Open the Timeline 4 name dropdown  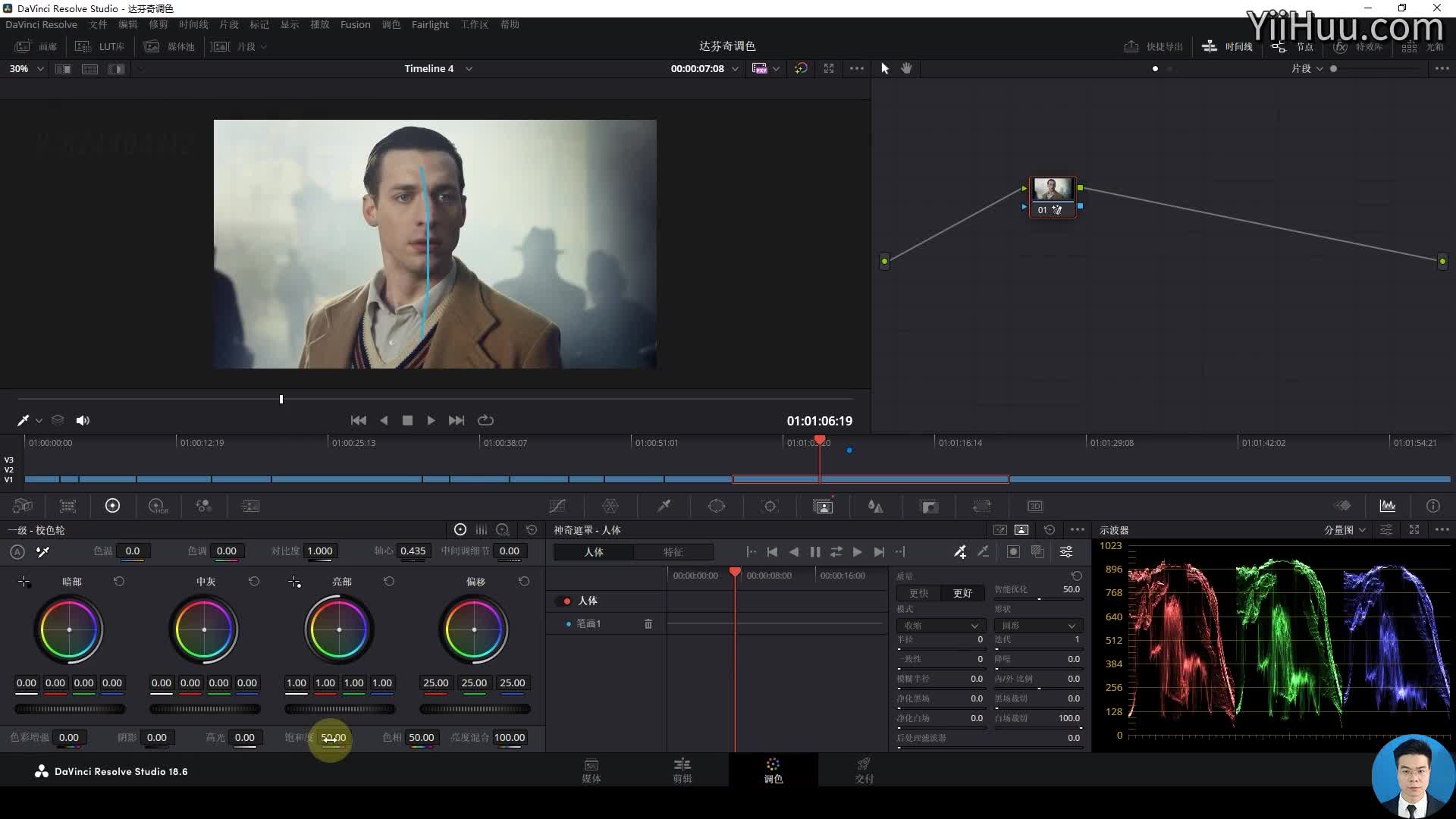(x=438, y=68)
